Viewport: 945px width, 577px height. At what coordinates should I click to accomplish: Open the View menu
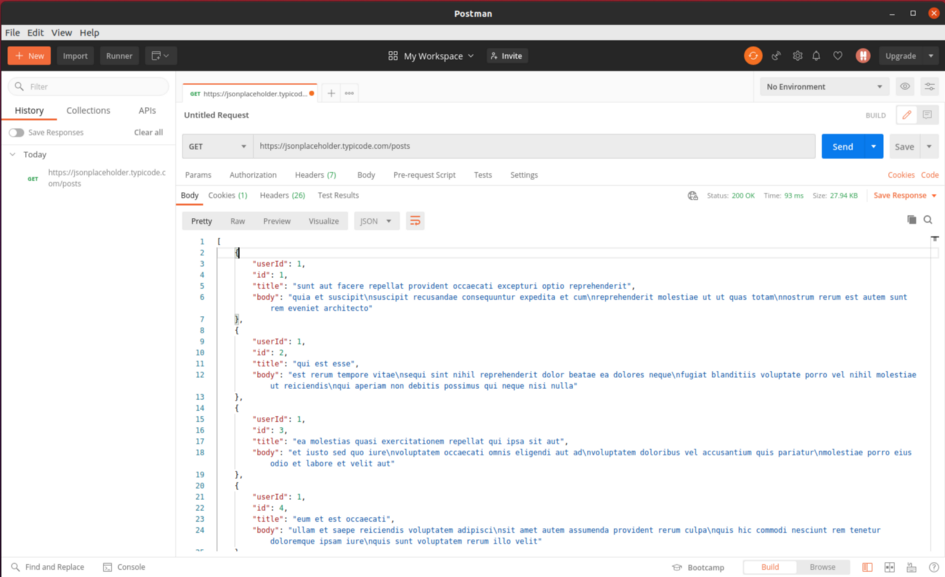click(x=61, y=33)
